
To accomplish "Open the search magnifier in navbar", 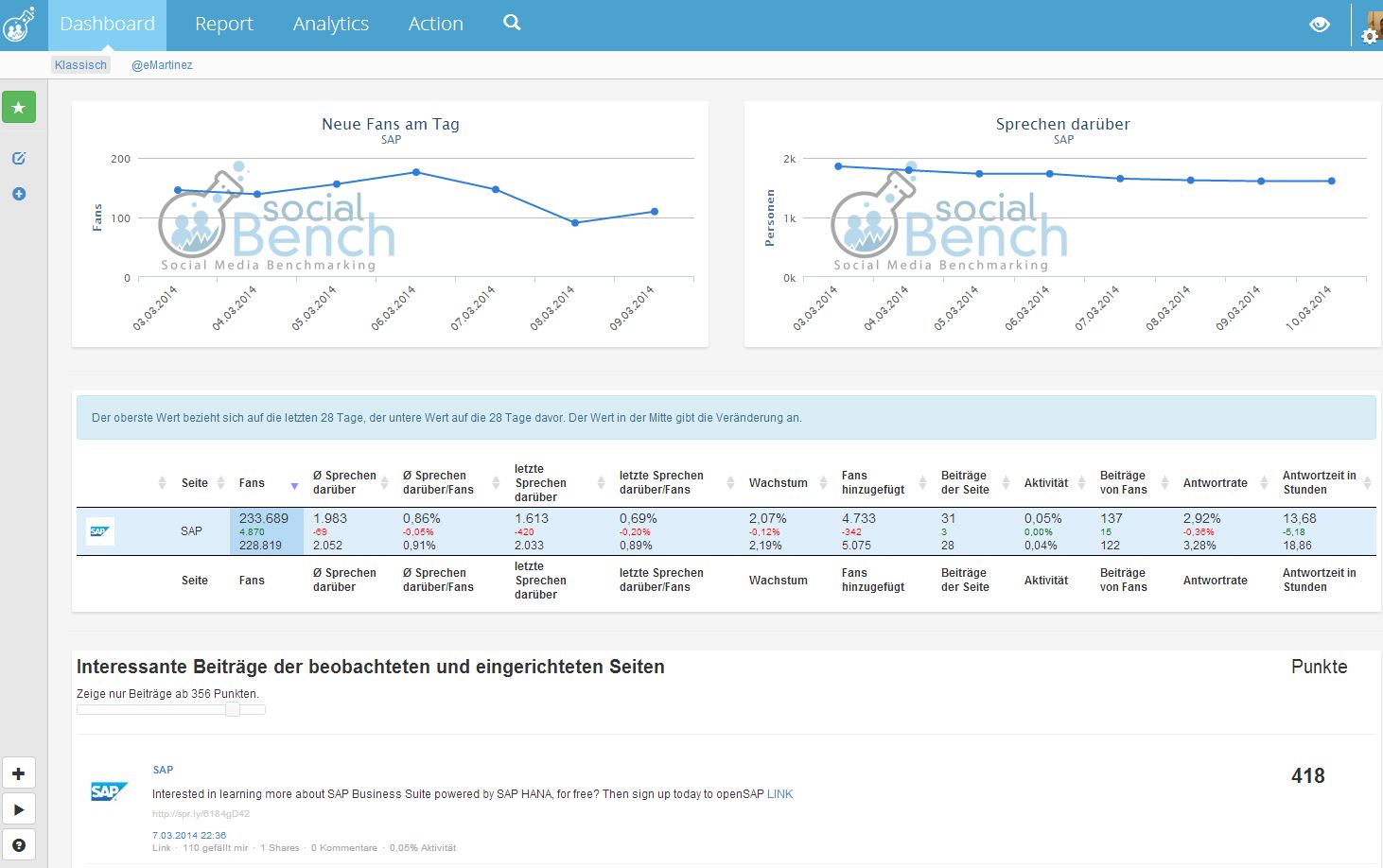I will point(512,23).
